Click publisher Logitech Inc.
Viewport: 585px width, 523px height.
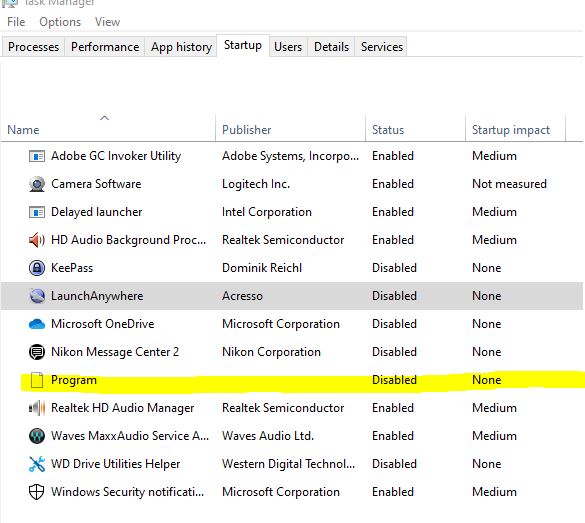pyautogui.click(x=256, y=184)
